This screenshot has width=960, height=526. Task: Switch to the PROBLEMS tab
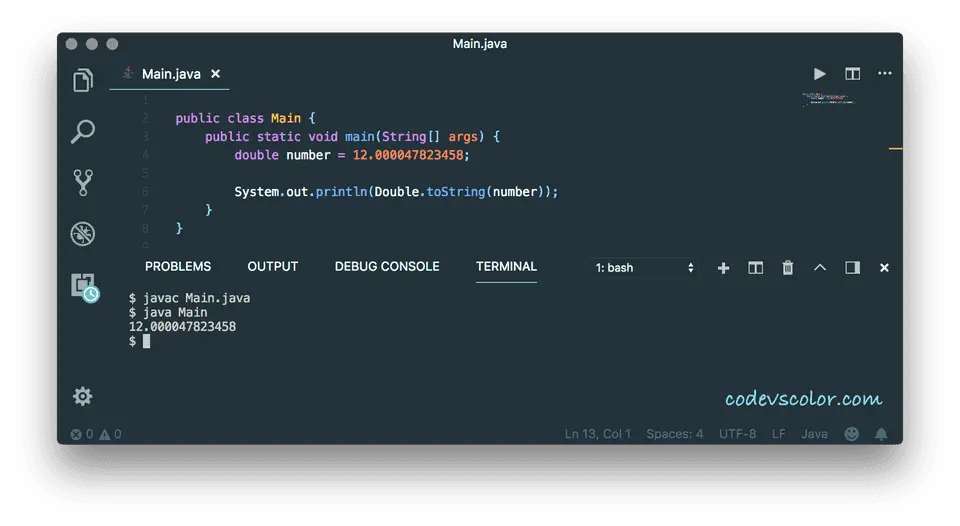click(178, 267)
